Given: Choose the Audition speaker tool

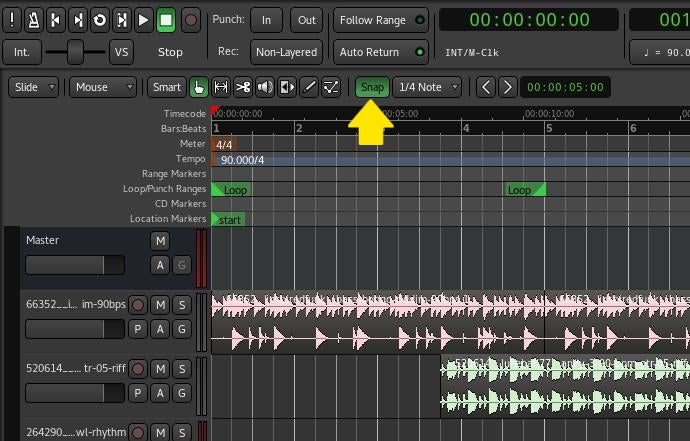Looking at the screenshot, I should coord(265,87).
